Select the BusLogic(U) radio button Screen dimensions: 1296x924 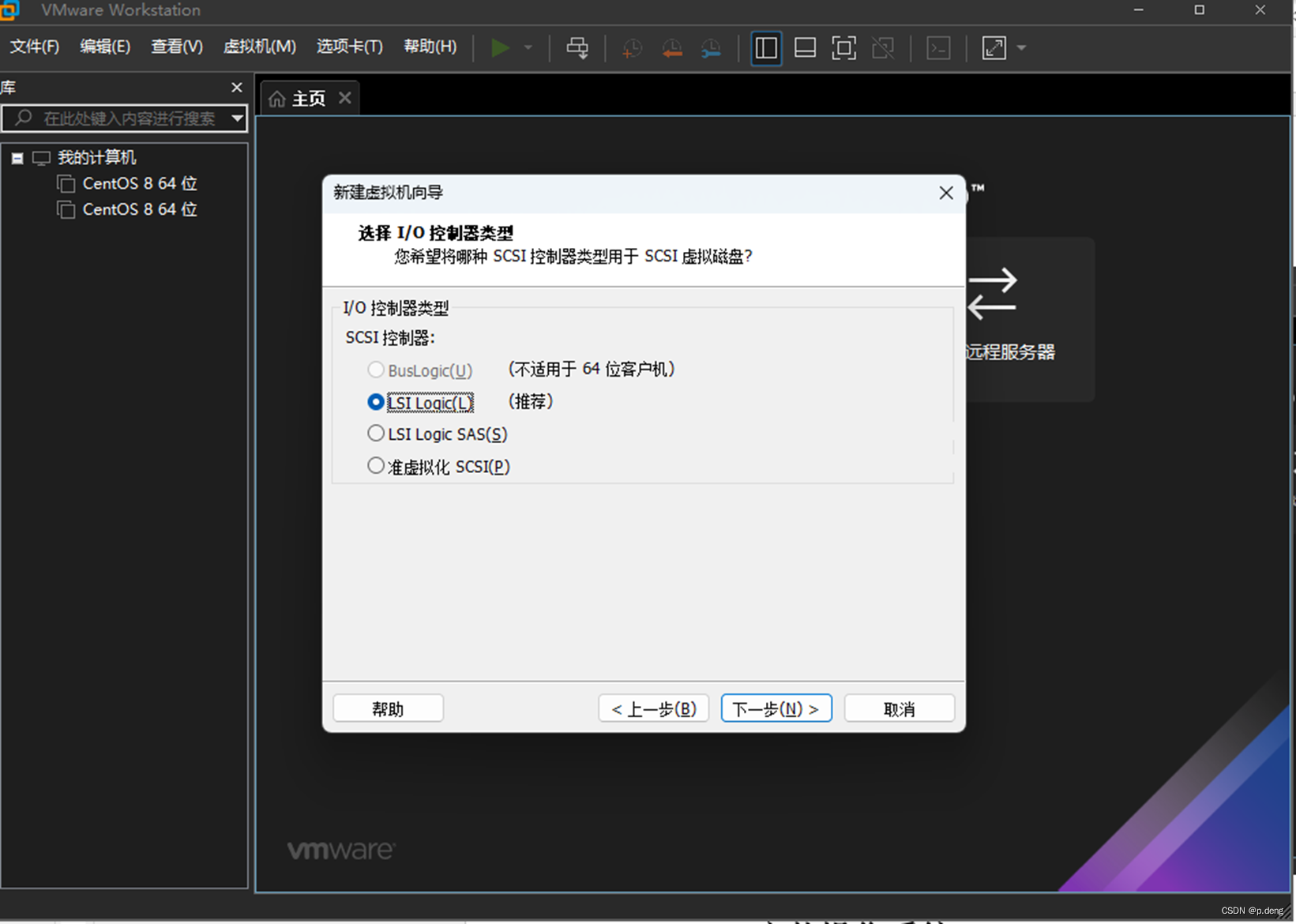376,370
